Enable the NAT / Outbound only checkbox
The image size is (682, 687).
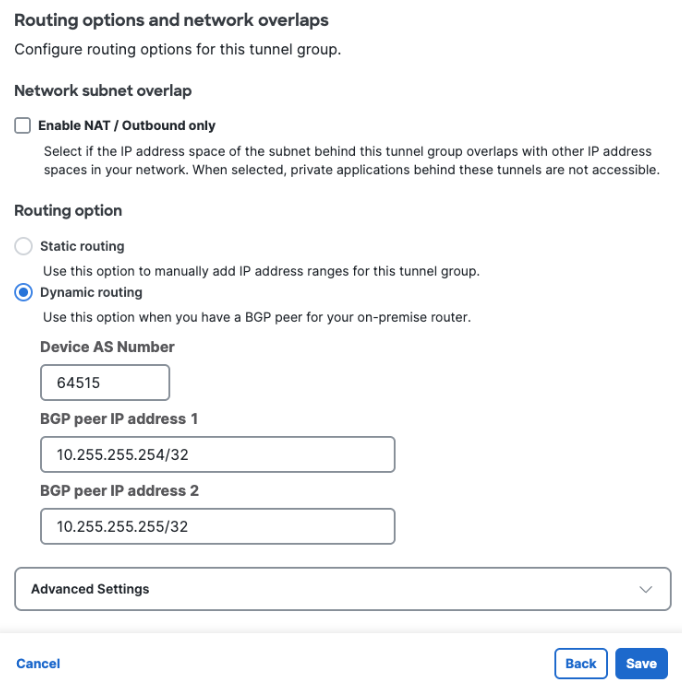[22, 125]
